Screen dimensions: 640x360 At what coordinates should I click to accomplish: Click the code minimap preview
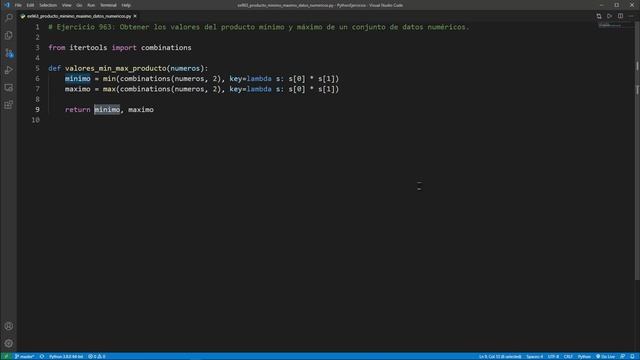pos(615,26)
